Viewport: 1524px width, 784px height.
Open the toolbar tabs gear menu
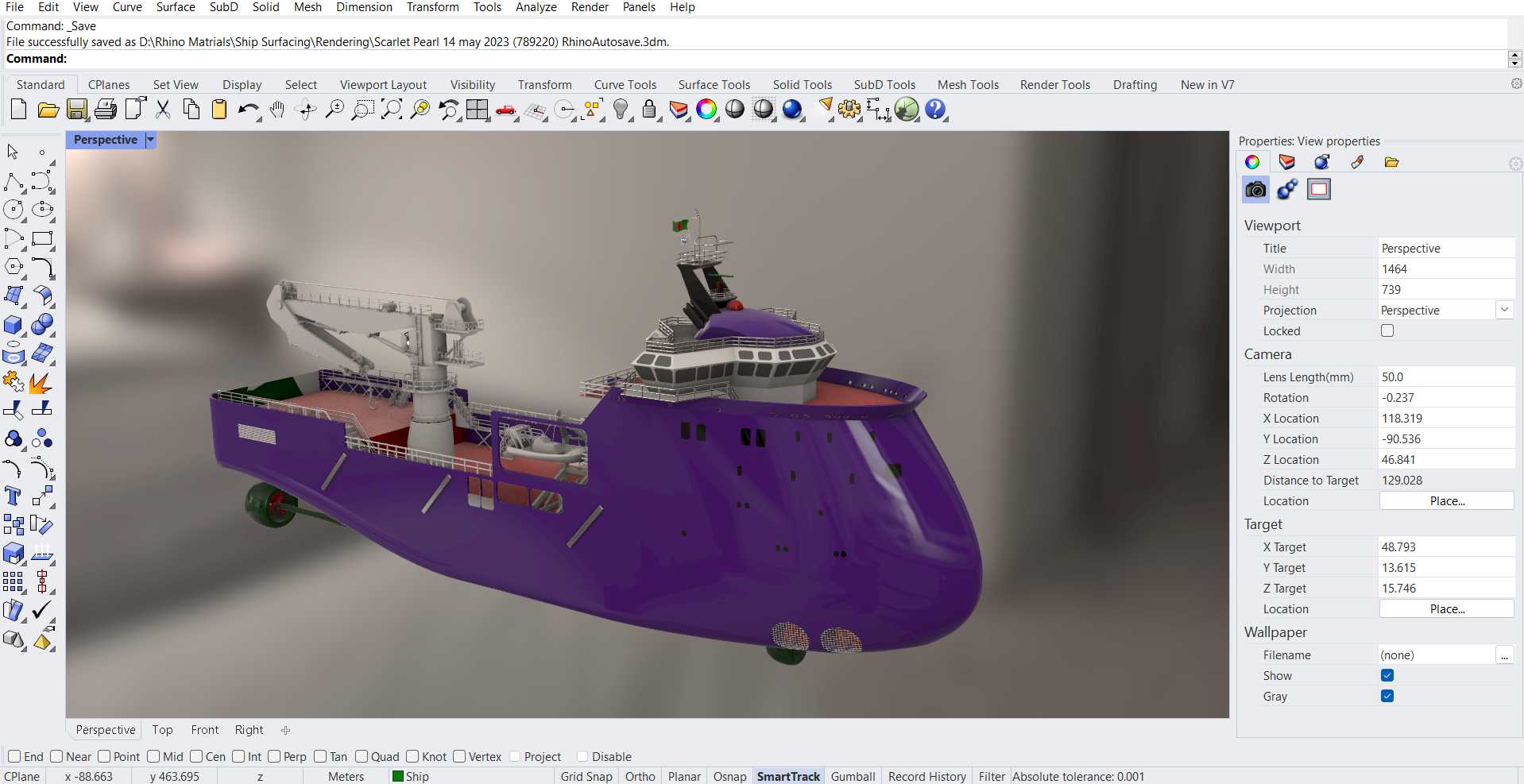point(1516,83)
